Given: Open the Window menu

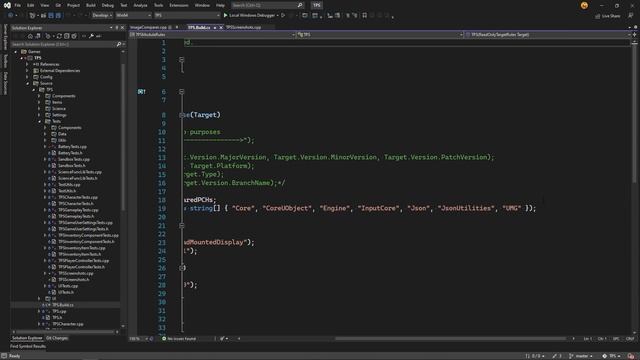Looking at the screenshot, I should coord(202,5).
